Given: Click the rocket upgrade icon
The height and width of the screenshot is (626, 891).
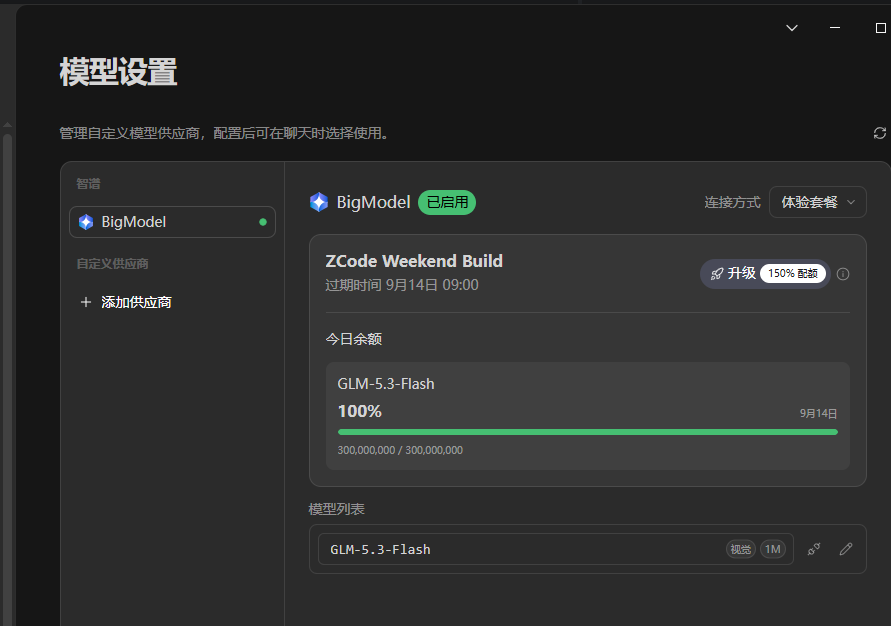Looking at the screenshot, I should 717,274.
